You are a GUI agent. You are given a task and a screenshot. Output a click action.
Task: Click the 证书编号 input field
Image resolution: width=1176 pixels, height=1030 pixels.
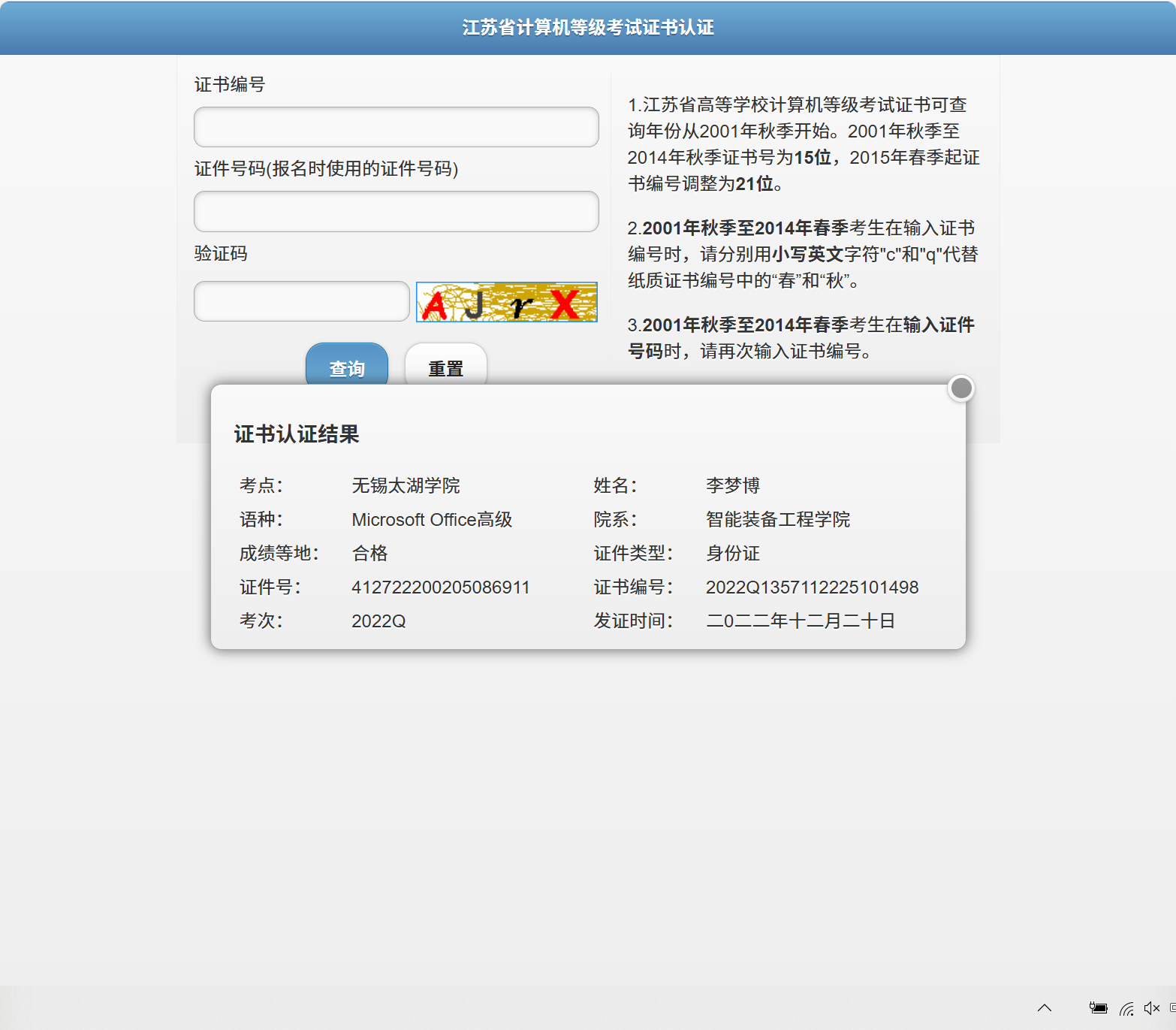point(396,127)
